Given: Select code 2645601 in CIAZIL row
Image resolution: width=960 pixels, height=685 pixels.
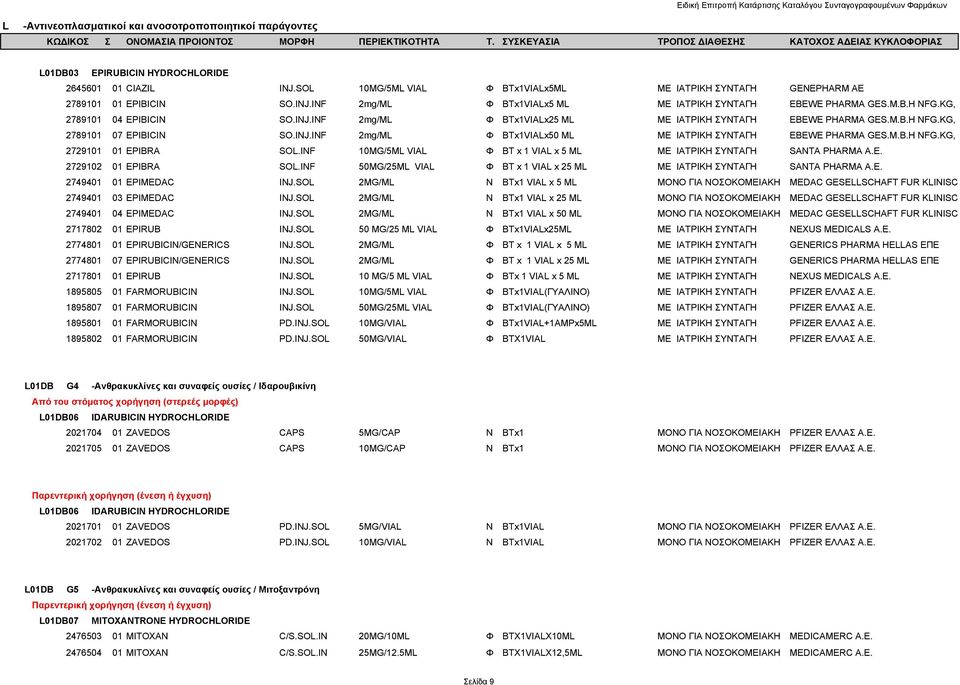Looking at the screenshot, I should (x=84, y=89).
